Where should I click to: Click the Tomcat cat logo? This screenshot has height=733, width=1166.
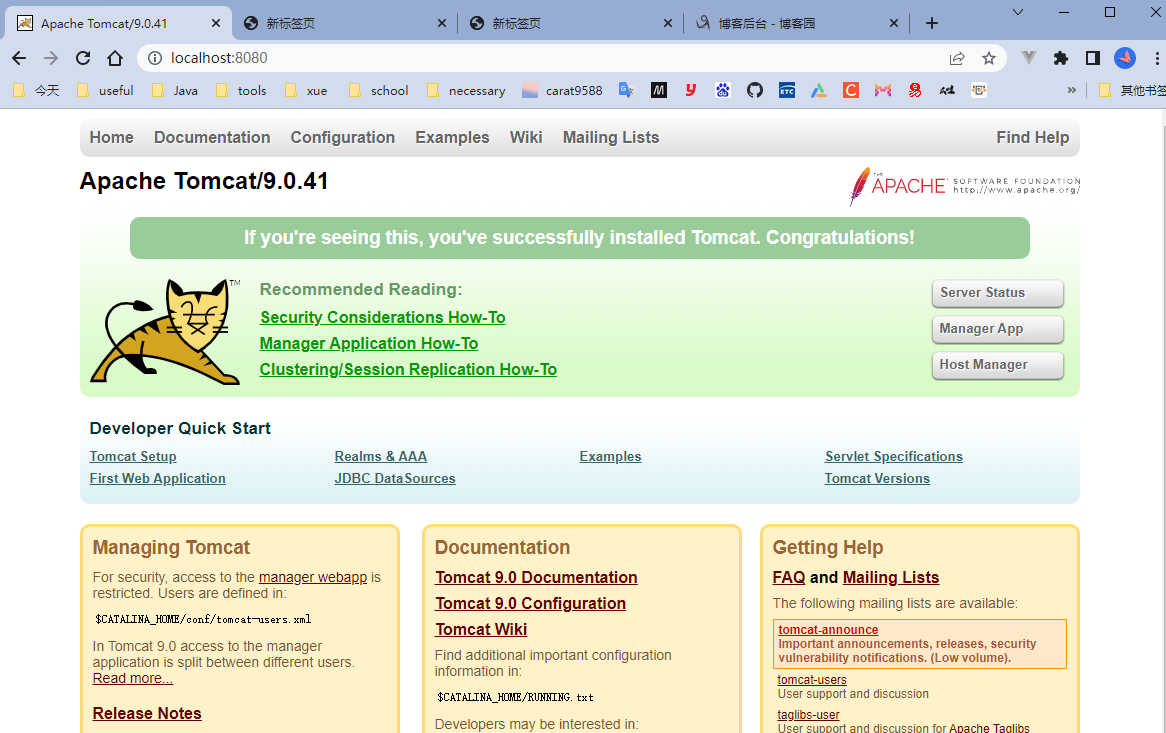(166, 332)
